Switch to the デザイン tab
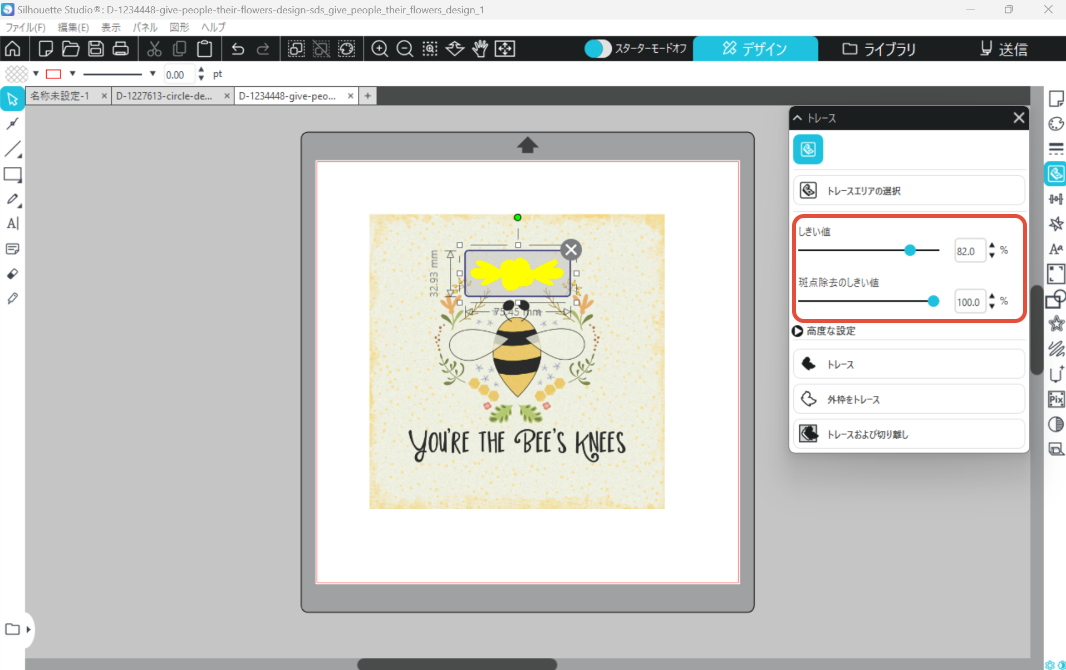Screen dimensions: 1066x670 click(755, 49)
